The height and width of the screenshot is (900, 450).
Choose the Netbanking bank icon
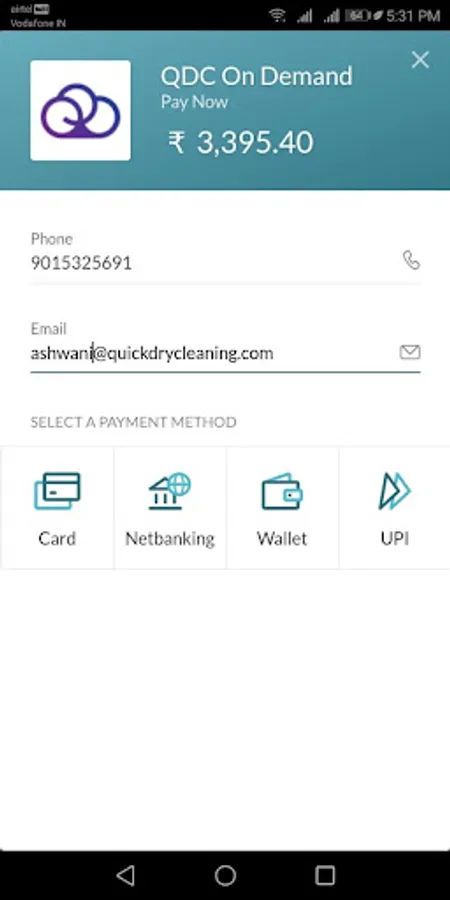click(x=170, y=491)
